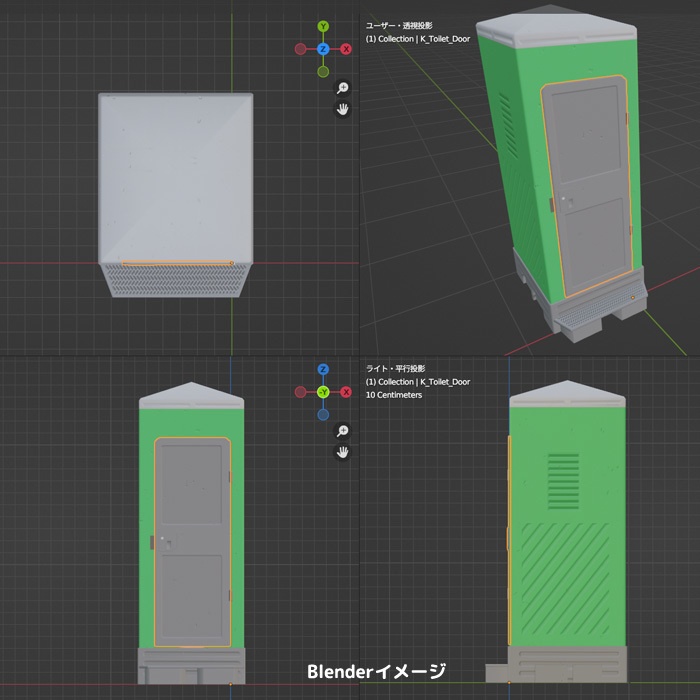
Task: Select the louver vent in right side view
Action: (x=563, y=481)
